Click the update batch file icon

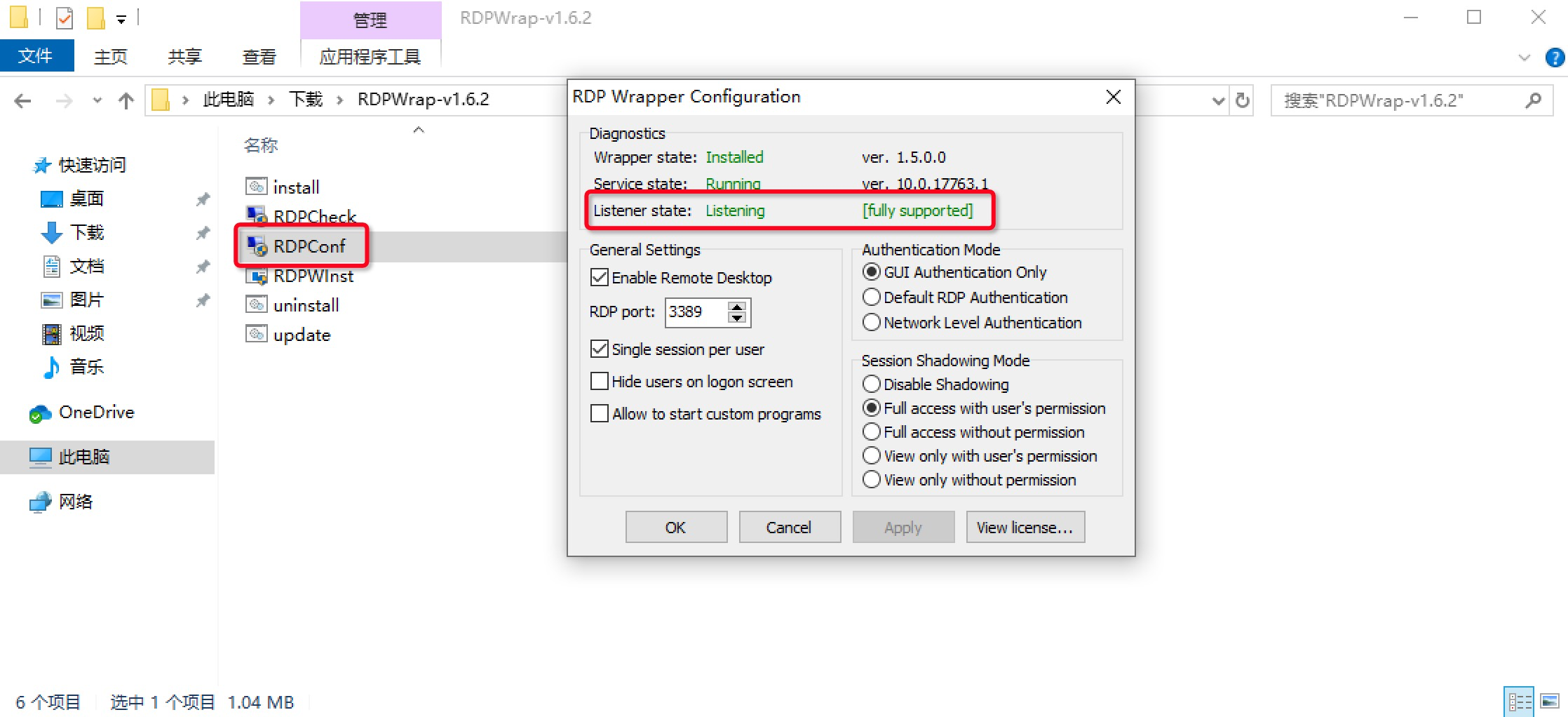257,334
